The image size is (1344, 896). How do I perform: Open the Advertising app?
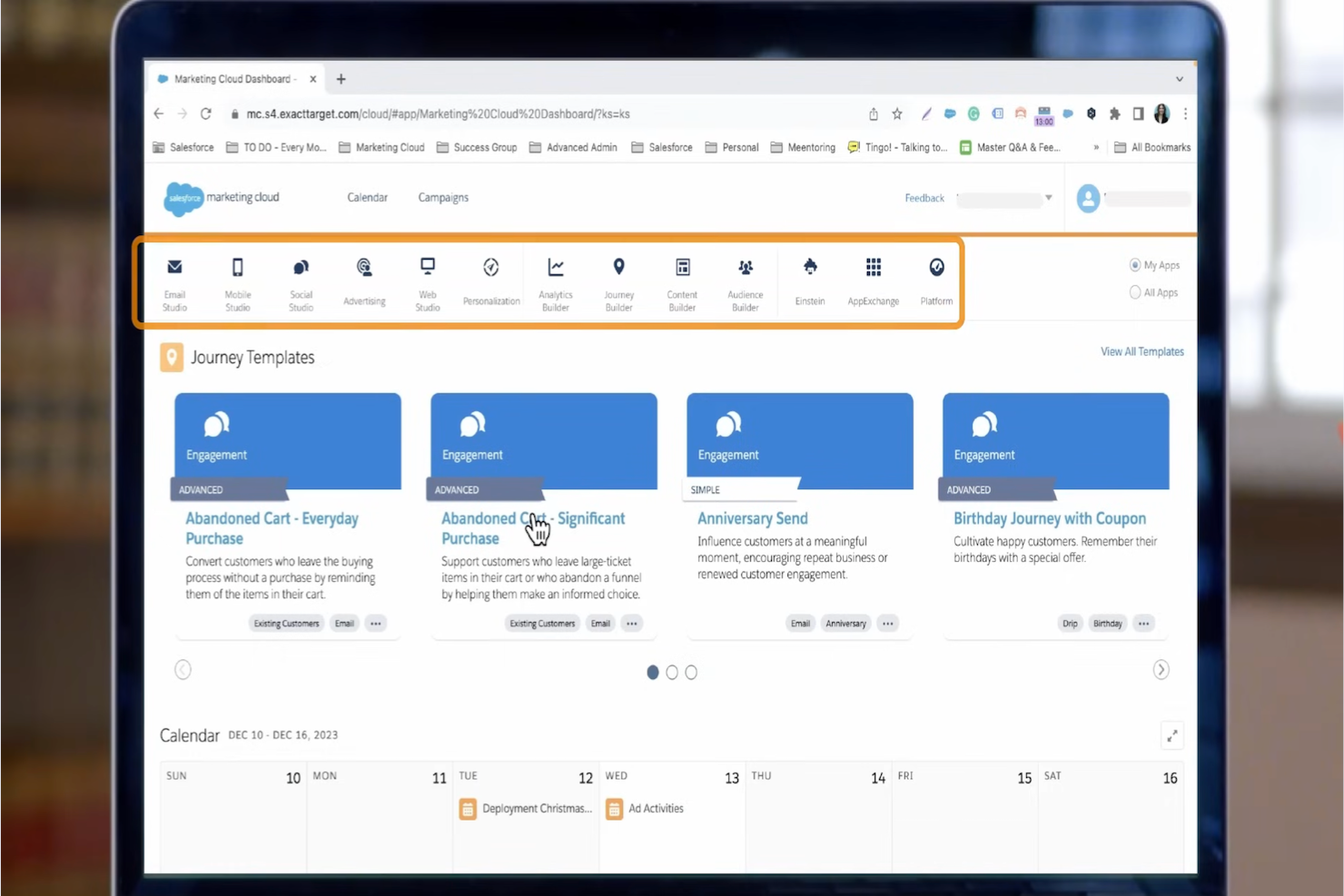pos(364,282)
